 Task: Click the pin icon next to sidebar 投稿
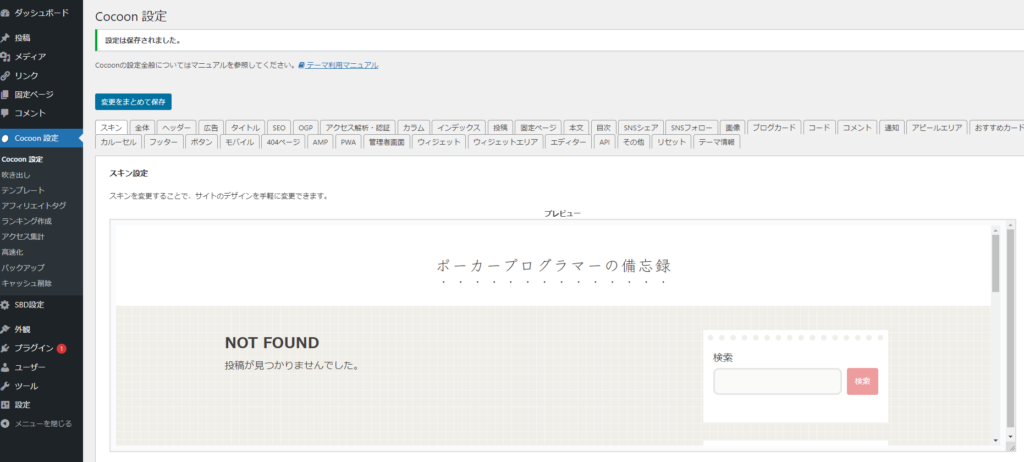pos(5,38)
